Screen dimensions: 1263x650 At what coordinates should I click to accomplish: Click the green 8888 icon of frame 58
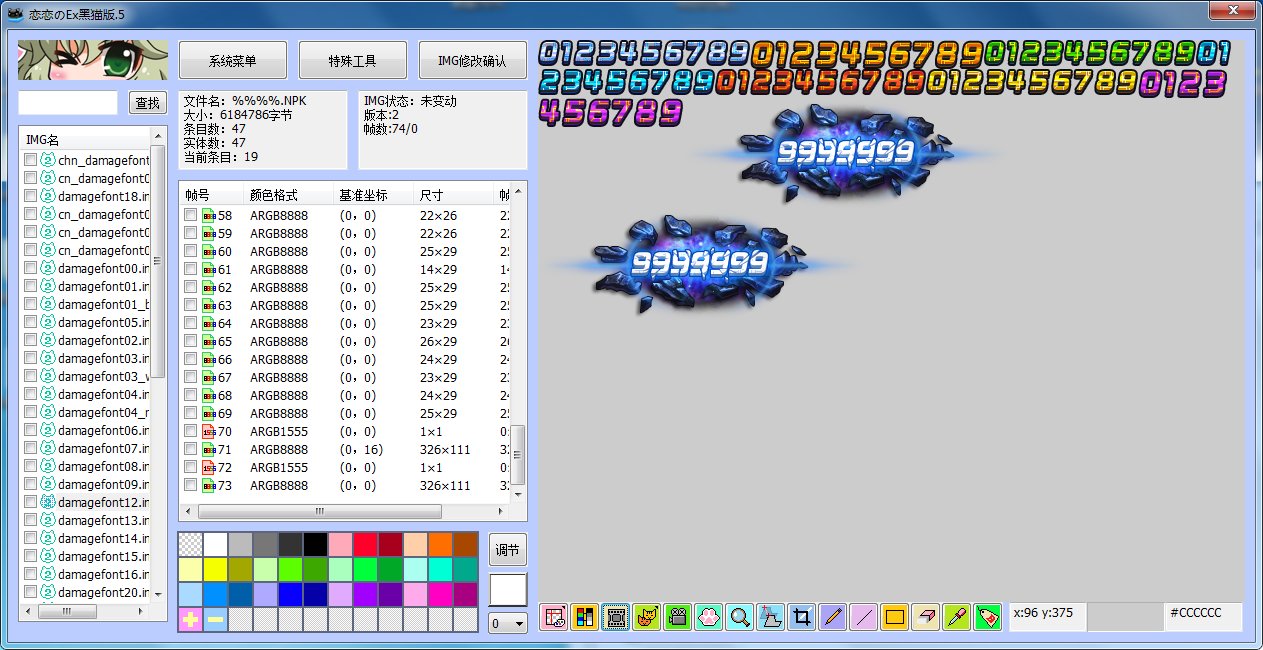(208, 215)
